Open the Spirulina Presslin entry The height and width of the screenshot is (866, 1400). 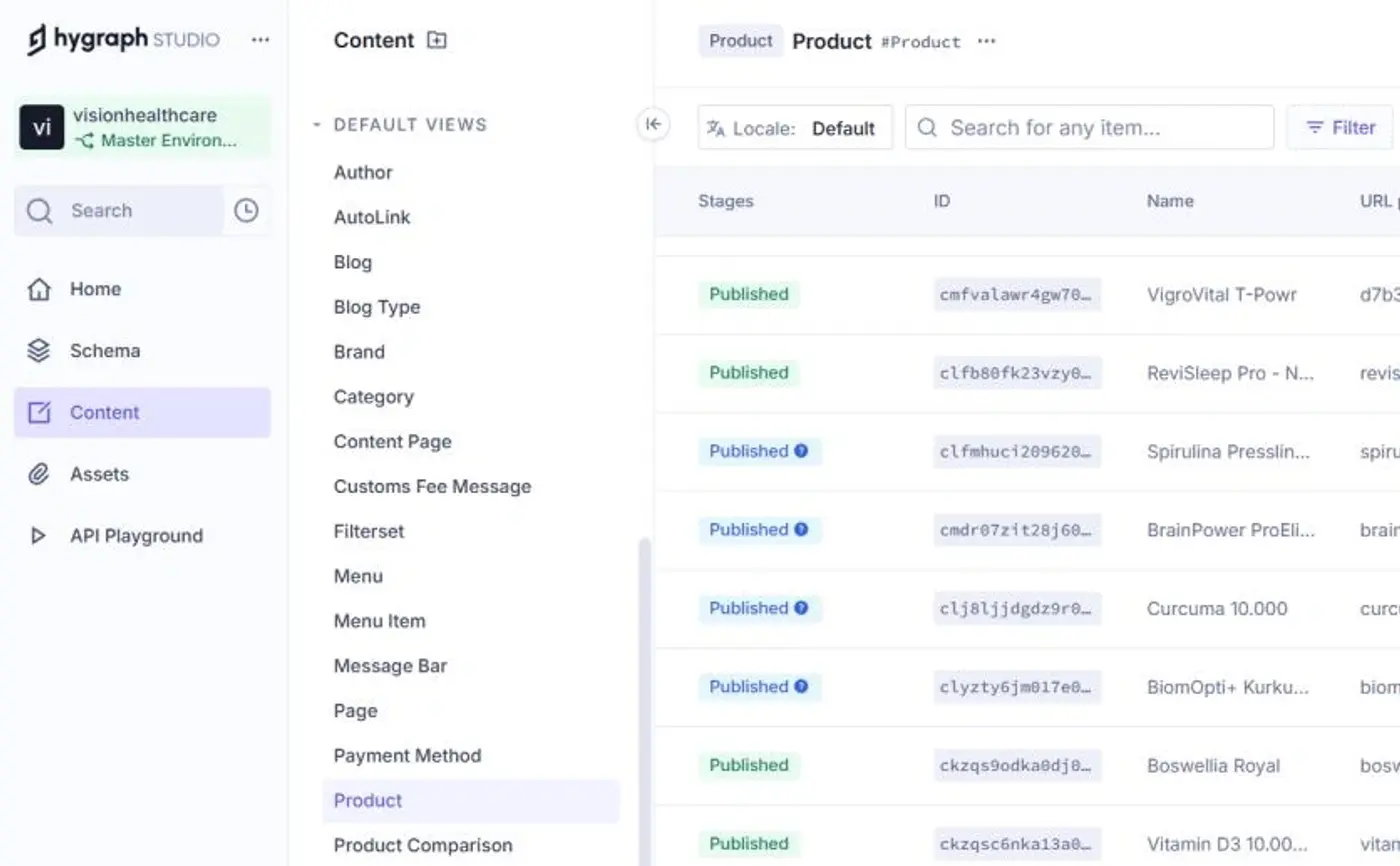[x=1228, y=452]
